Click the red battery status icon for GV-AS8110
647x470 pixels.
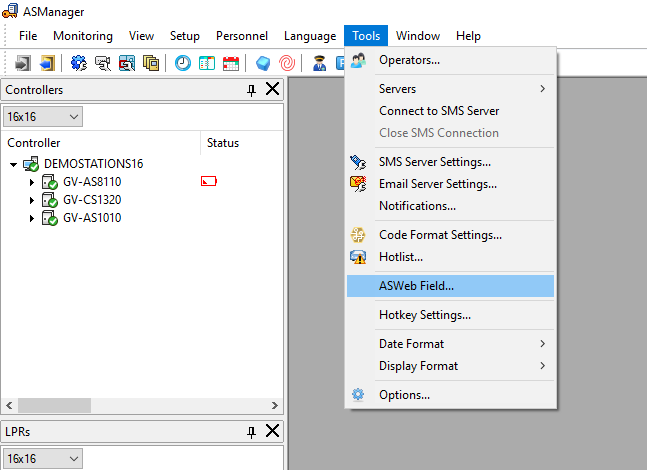click(x=209, y=181)
